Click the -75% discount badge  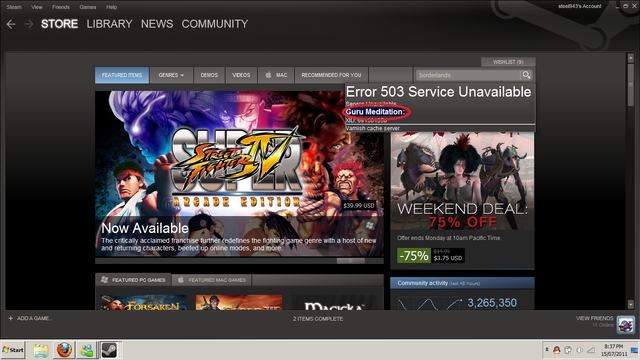[413, 256]
